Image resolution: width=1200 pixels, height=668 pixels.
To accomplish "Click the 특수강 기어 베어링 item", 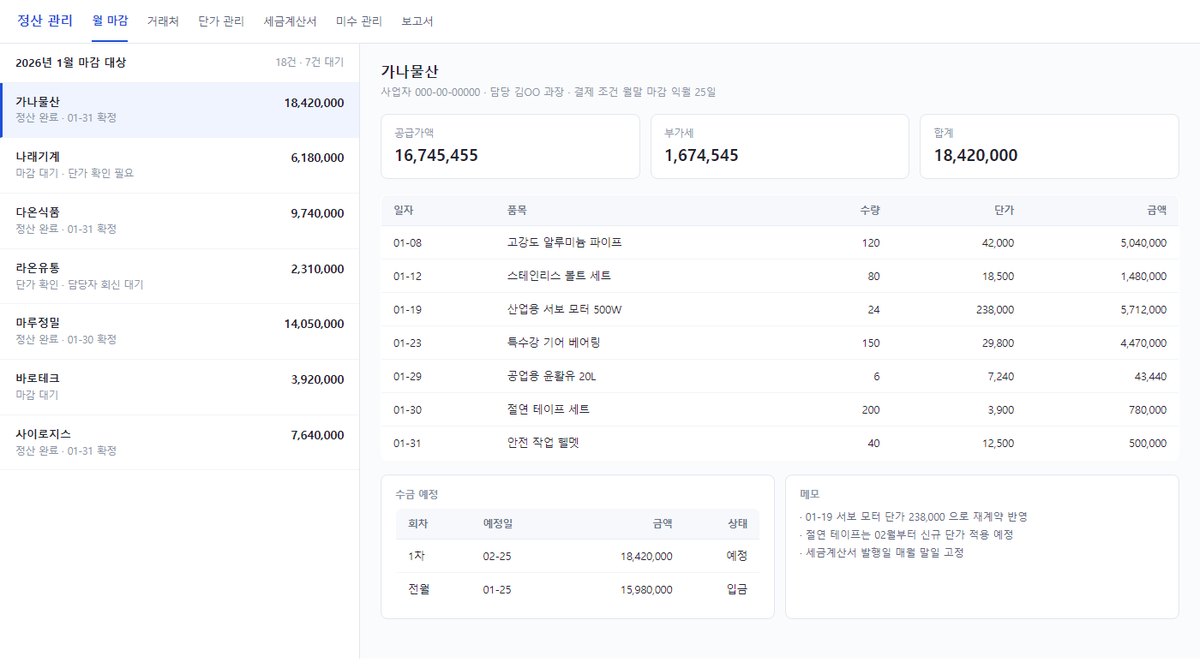I will point(554,342).
